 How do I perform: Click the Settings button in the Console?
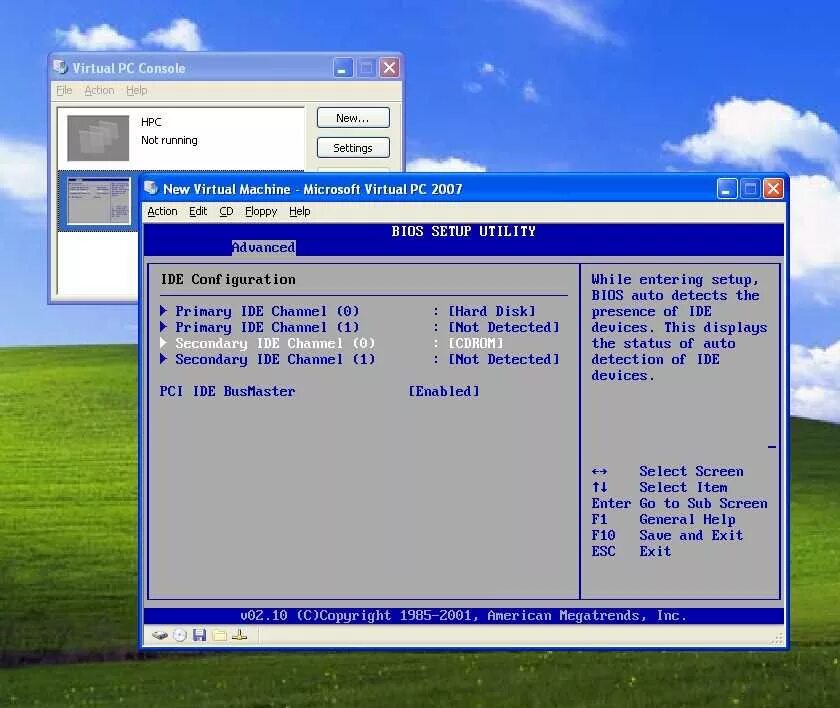point(353,148)
